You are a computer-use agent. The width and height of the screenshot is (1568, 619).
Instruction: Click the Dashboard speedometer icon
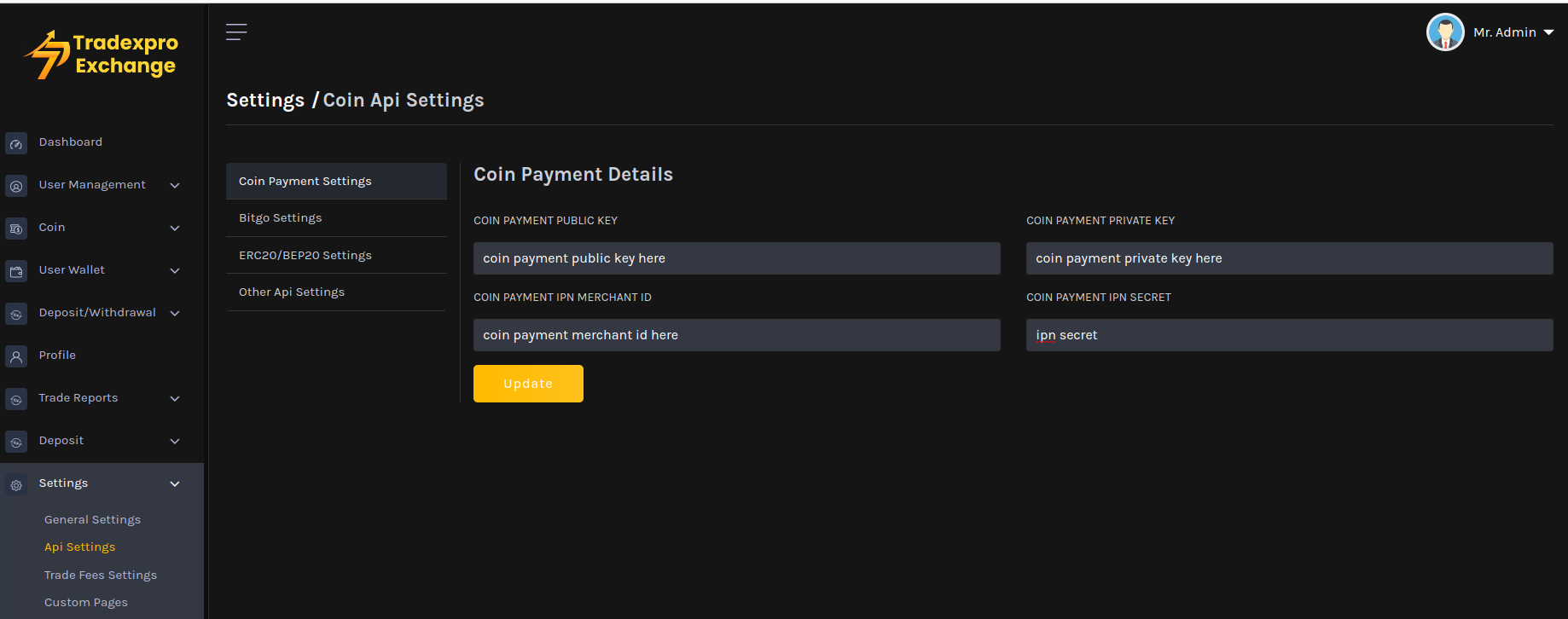16,143
